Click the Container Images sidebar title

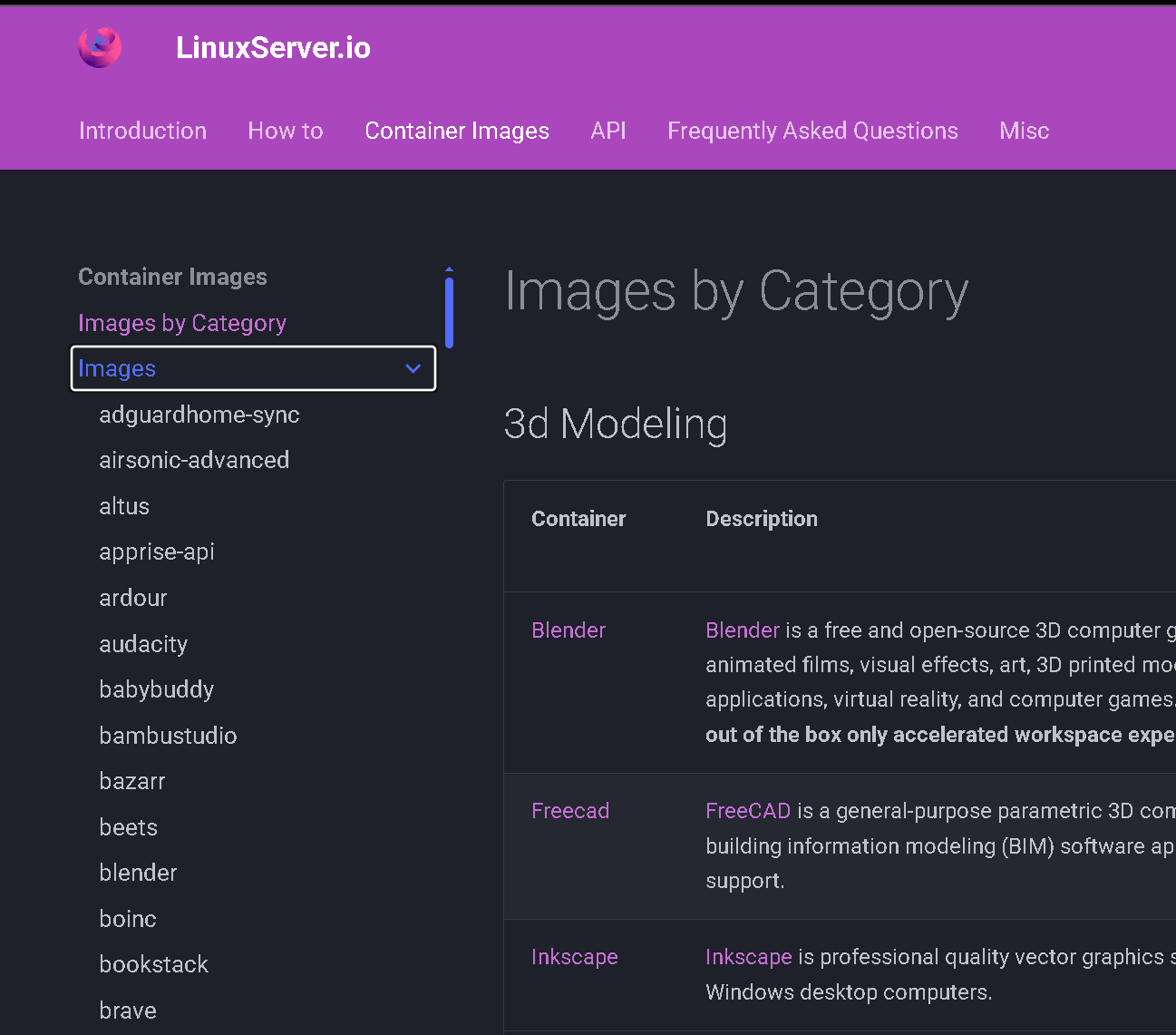[172, 277]
